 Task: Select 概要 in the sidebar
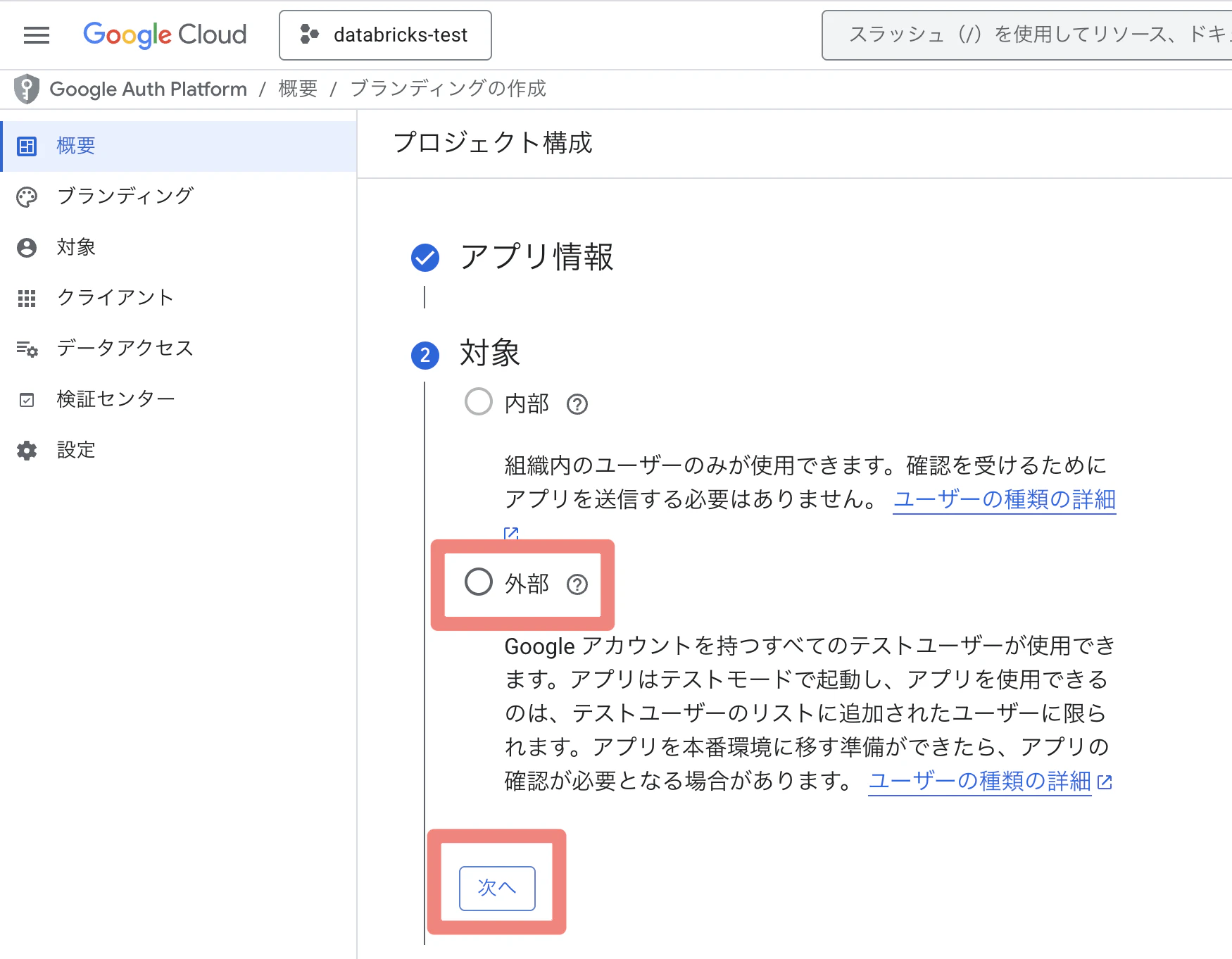[x=179, y=146]
